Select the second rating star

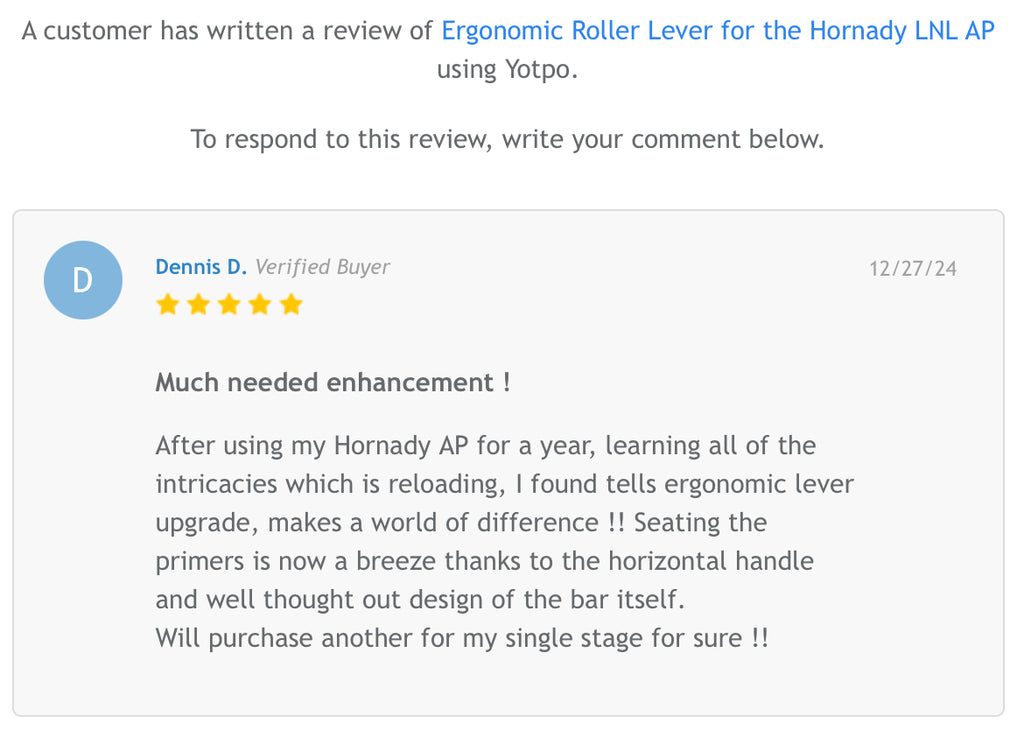199,305
